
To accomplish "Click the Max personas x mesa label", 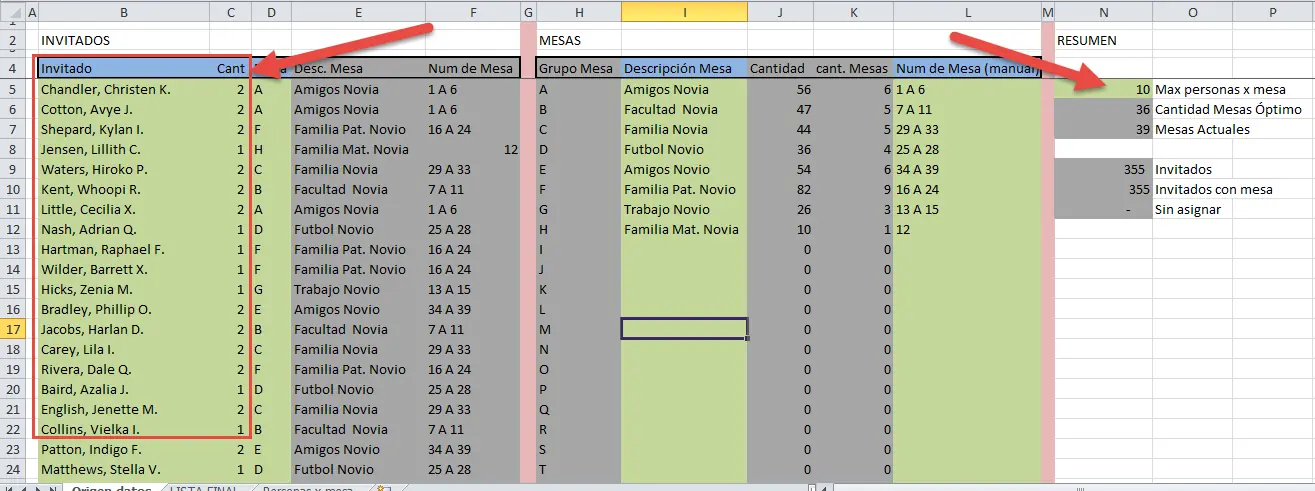I will coord(1220,89).
